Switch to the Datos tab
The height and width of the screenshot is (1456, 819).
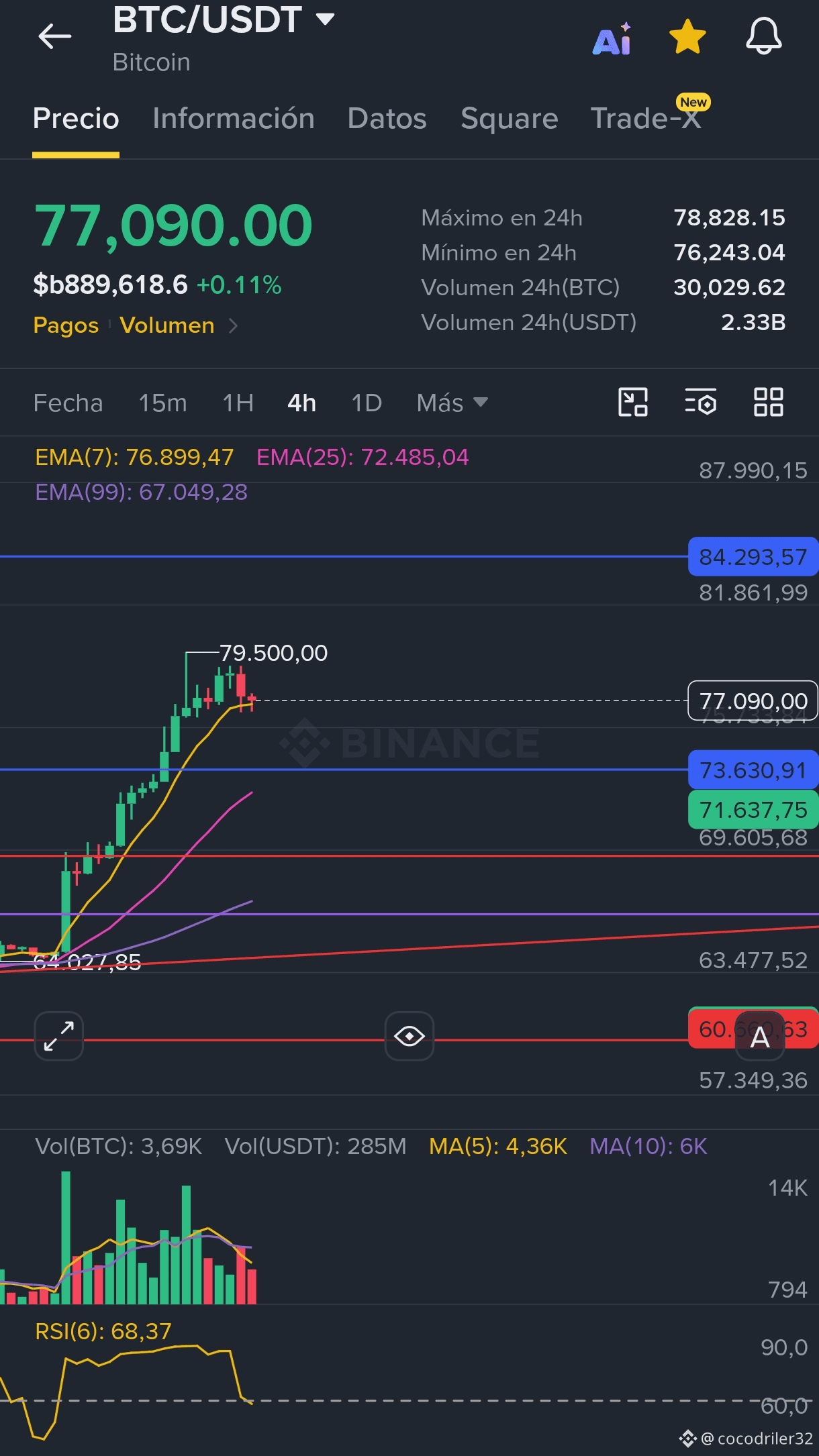pos(387,119)
